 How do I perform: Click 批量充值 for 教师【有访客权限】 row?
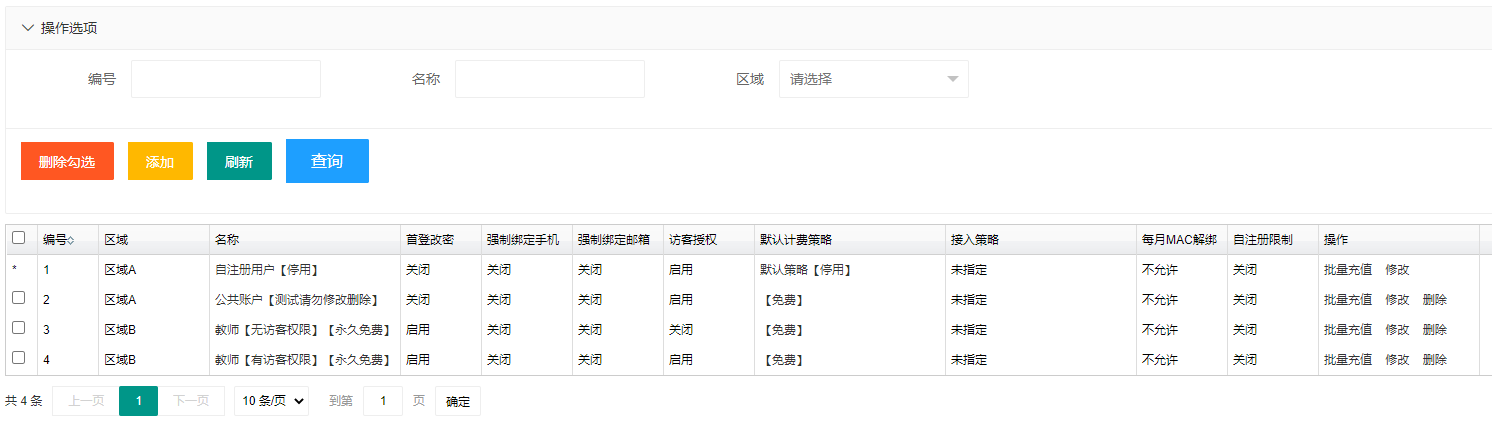tap(1348, 360)
